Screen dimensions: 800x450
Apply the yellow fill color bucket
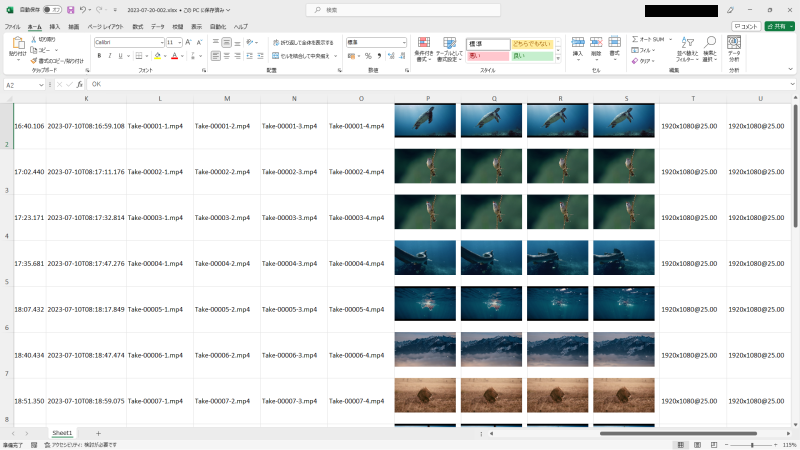pos(158,56)
